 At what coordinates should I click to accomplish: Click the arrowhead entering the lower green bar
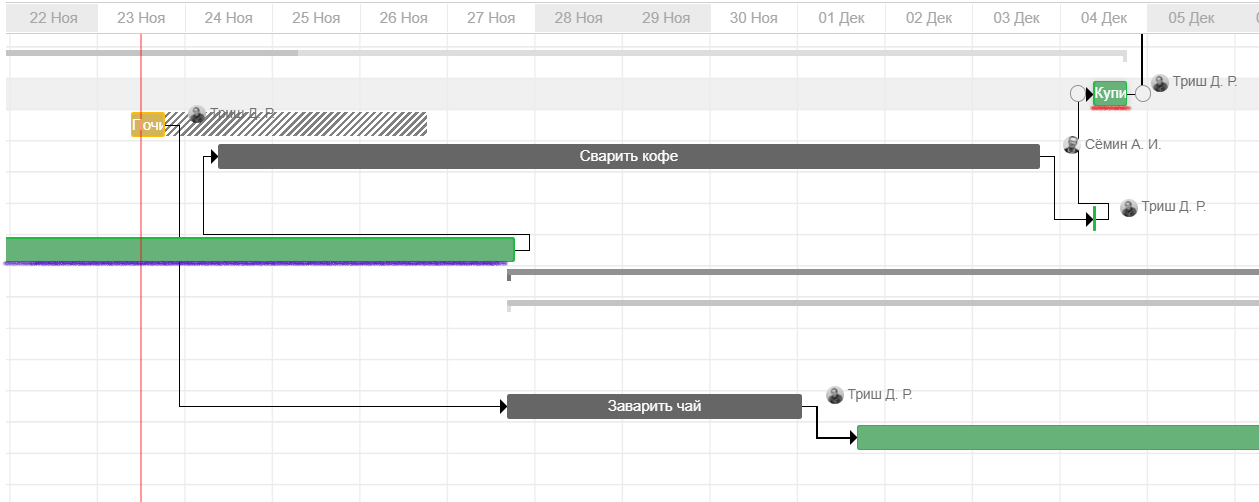click(x=852, y=438)
